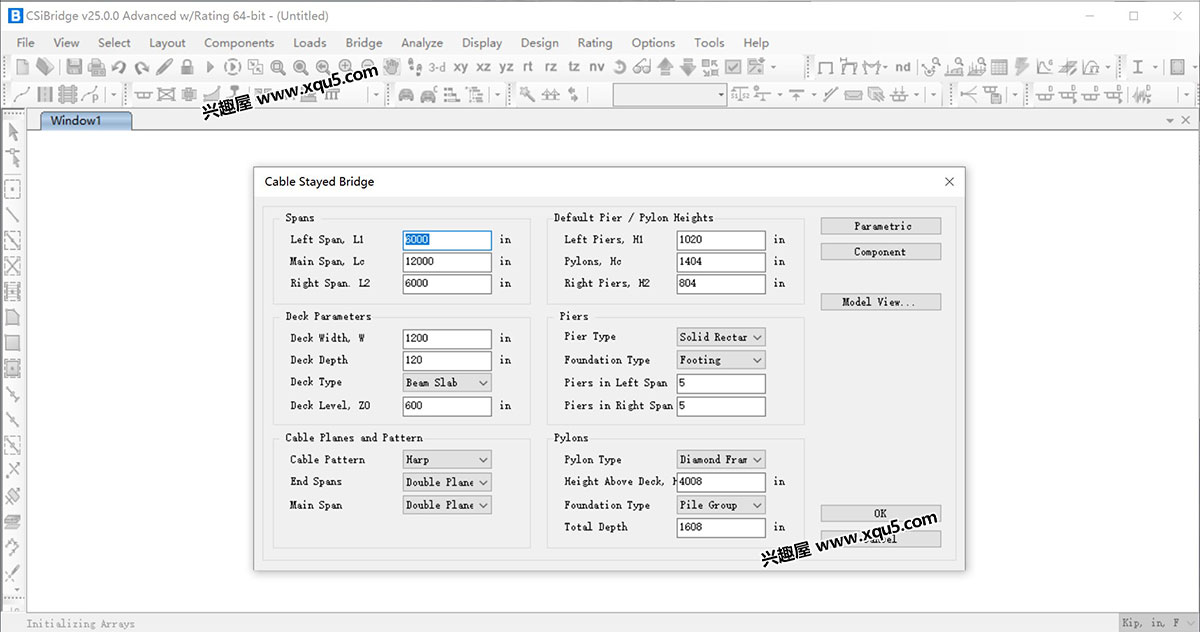
Task: Open the units dropdown in status bar
Action: (x=1158, y=623)
